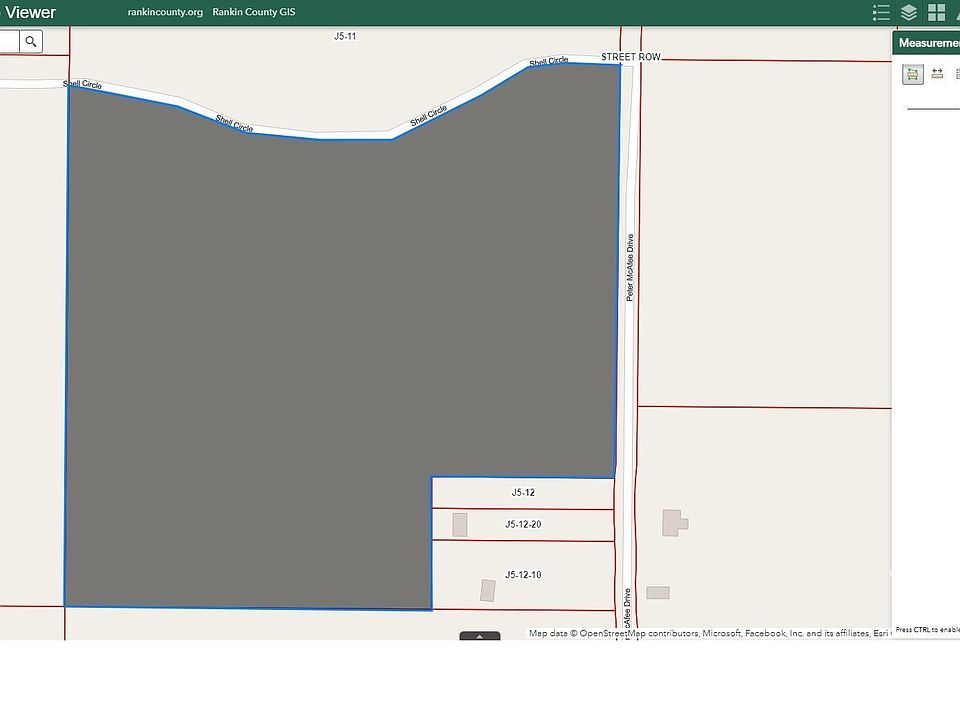This screenshot has height=720, width=960.
Task: Click the Peter McAfee Drive road label
Action: tap(630, 268)
